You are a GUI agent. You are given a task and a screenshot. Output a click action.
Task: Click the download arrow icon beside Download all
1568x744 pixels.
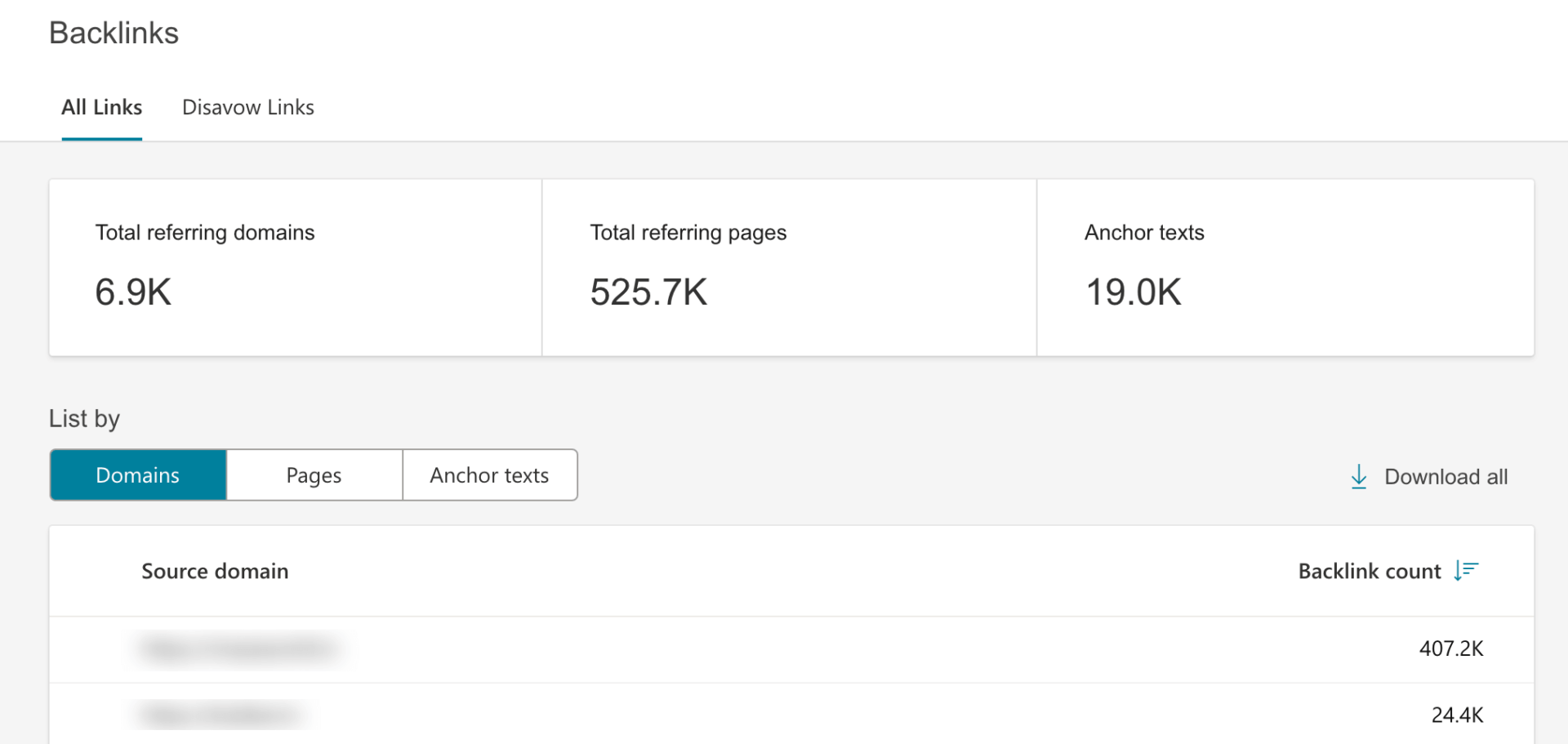(x=1358, y=476)
